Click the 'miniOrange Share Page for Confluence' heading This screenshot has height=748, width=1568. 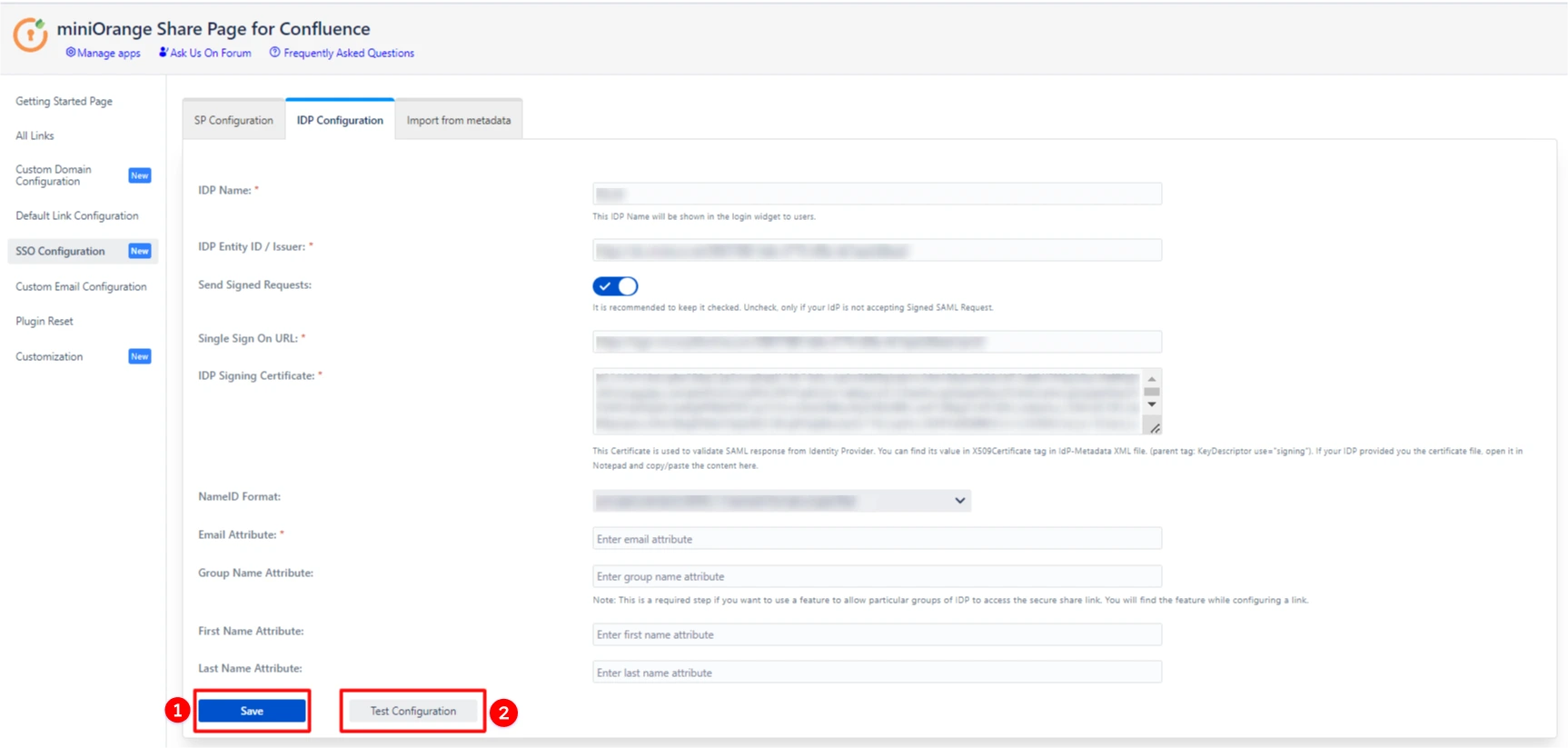point(213,29)
